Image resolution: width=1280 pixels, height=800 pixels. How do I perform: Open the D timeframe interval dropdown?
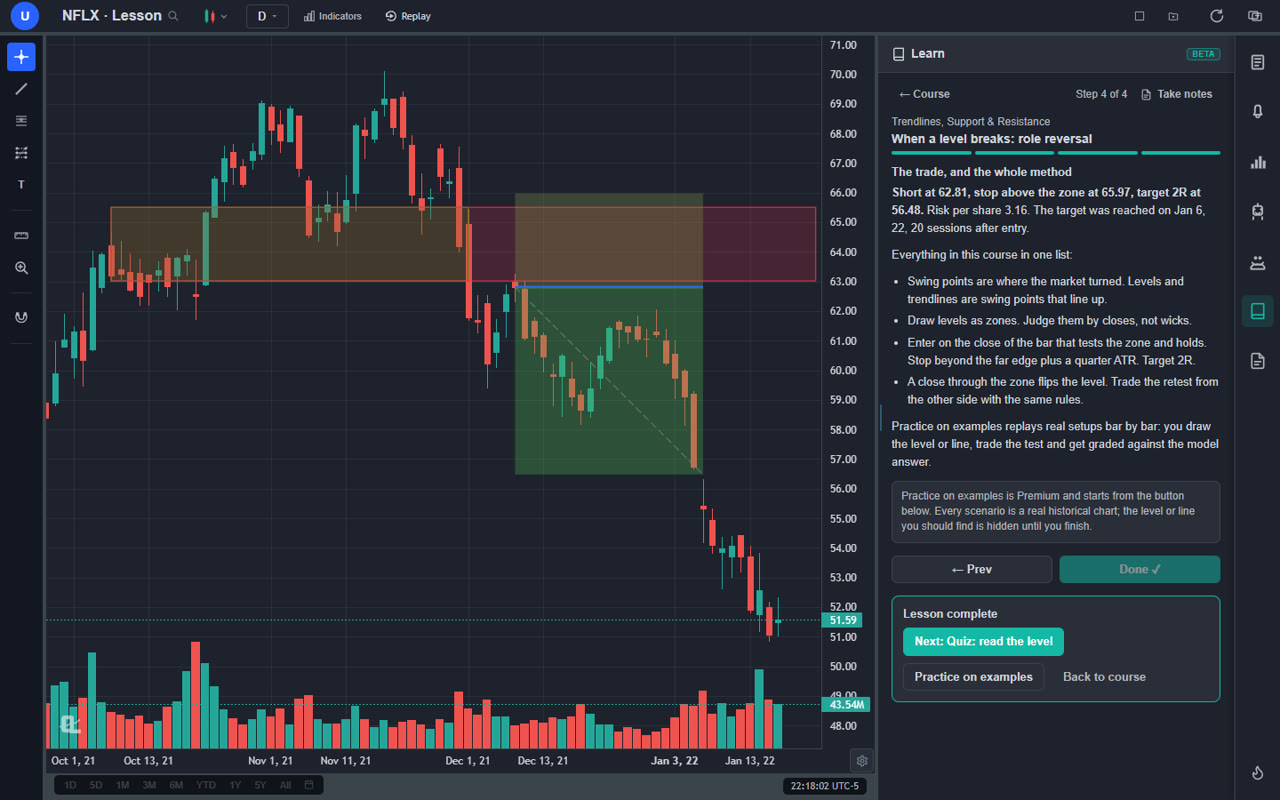point(267,16)
